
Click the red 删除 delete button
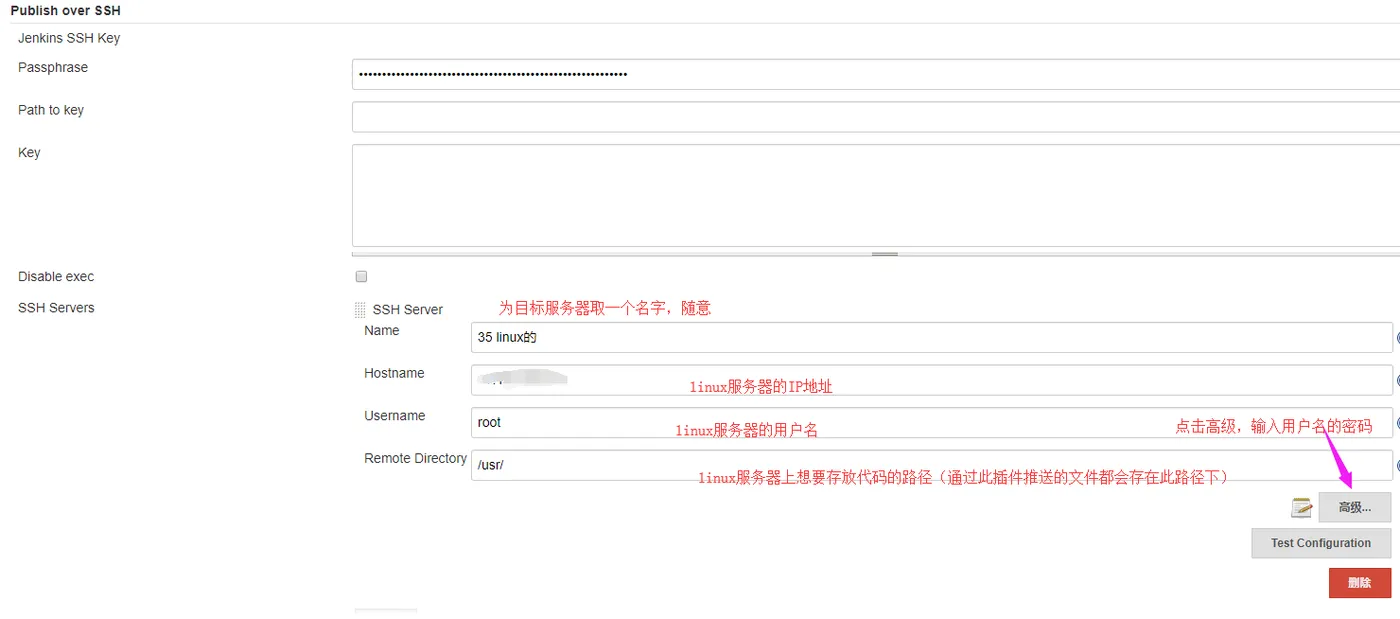click(x=1359, y=583)
